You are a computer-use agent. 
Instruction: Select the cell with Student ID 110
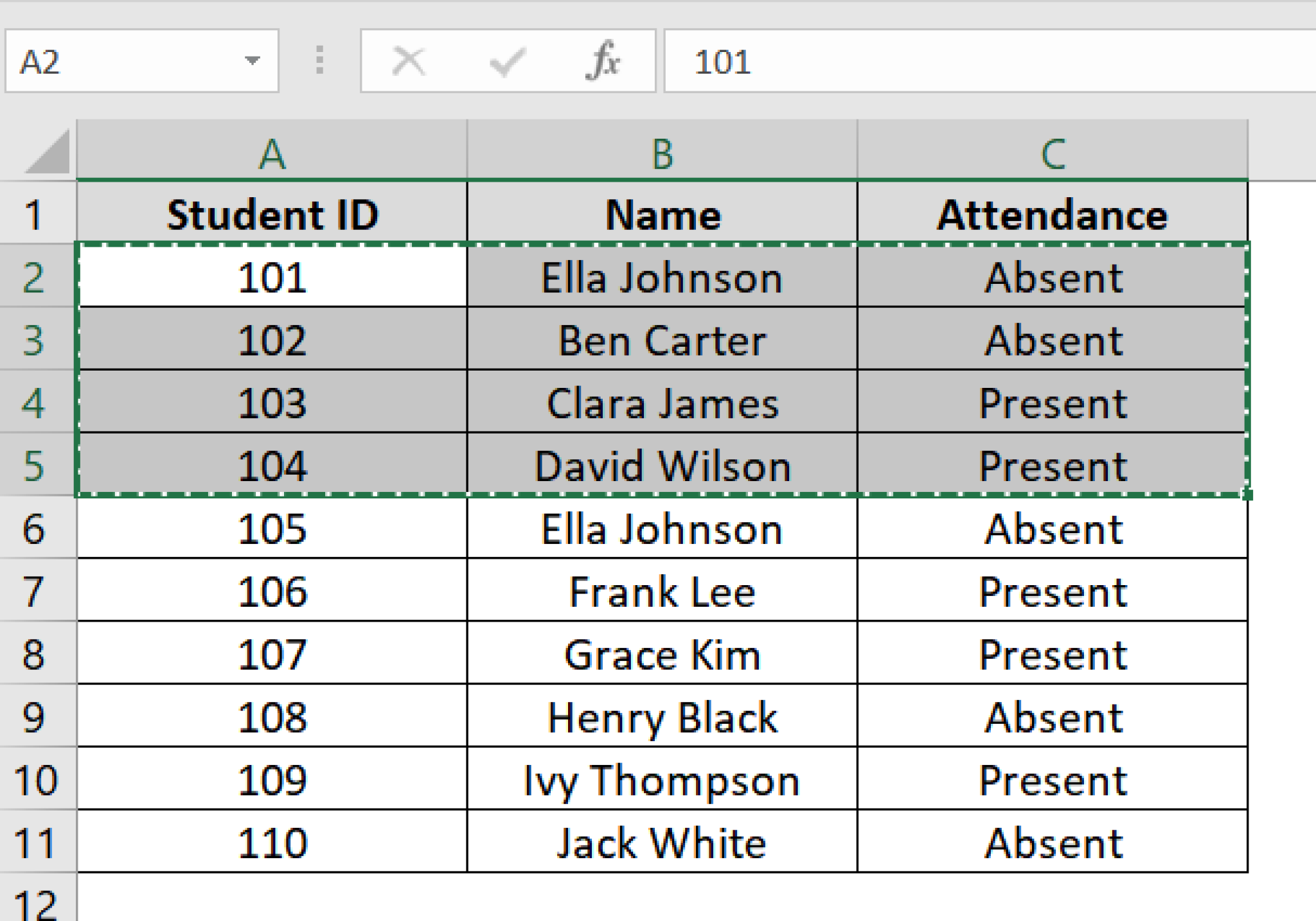[x=272, y=843]
